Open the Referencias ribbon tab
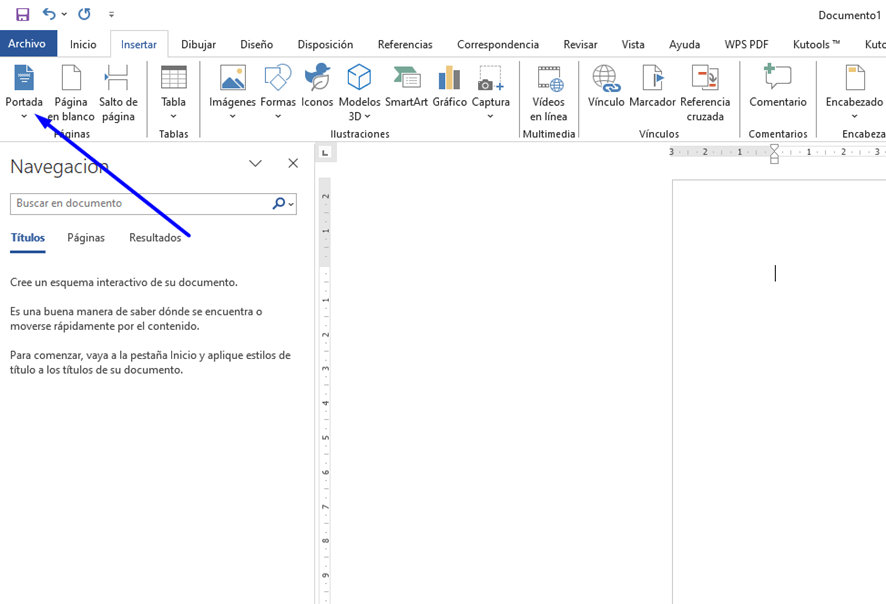 pyautogui.click(x=405, y=44)
